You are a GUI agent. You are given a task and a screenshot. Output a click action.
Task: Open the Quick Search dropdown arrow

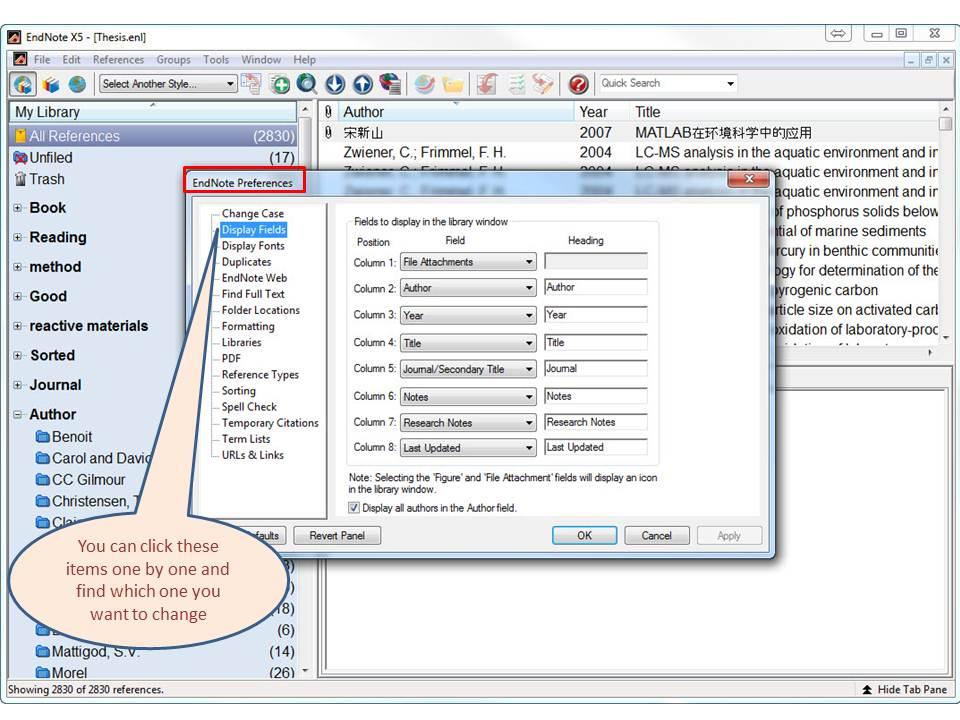coord(730,83)
